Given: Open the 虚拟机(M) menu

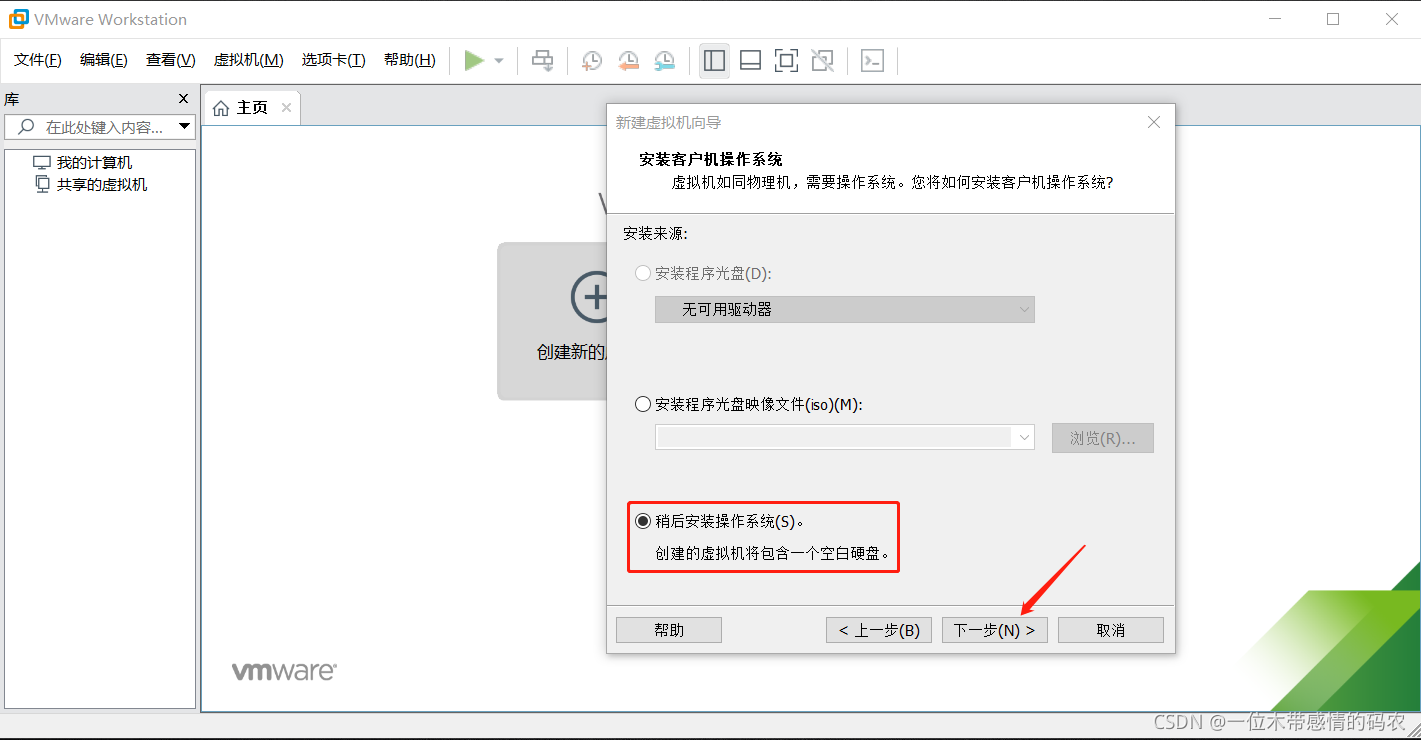Looking at the screenshot, I should click(x=248, y=60).
